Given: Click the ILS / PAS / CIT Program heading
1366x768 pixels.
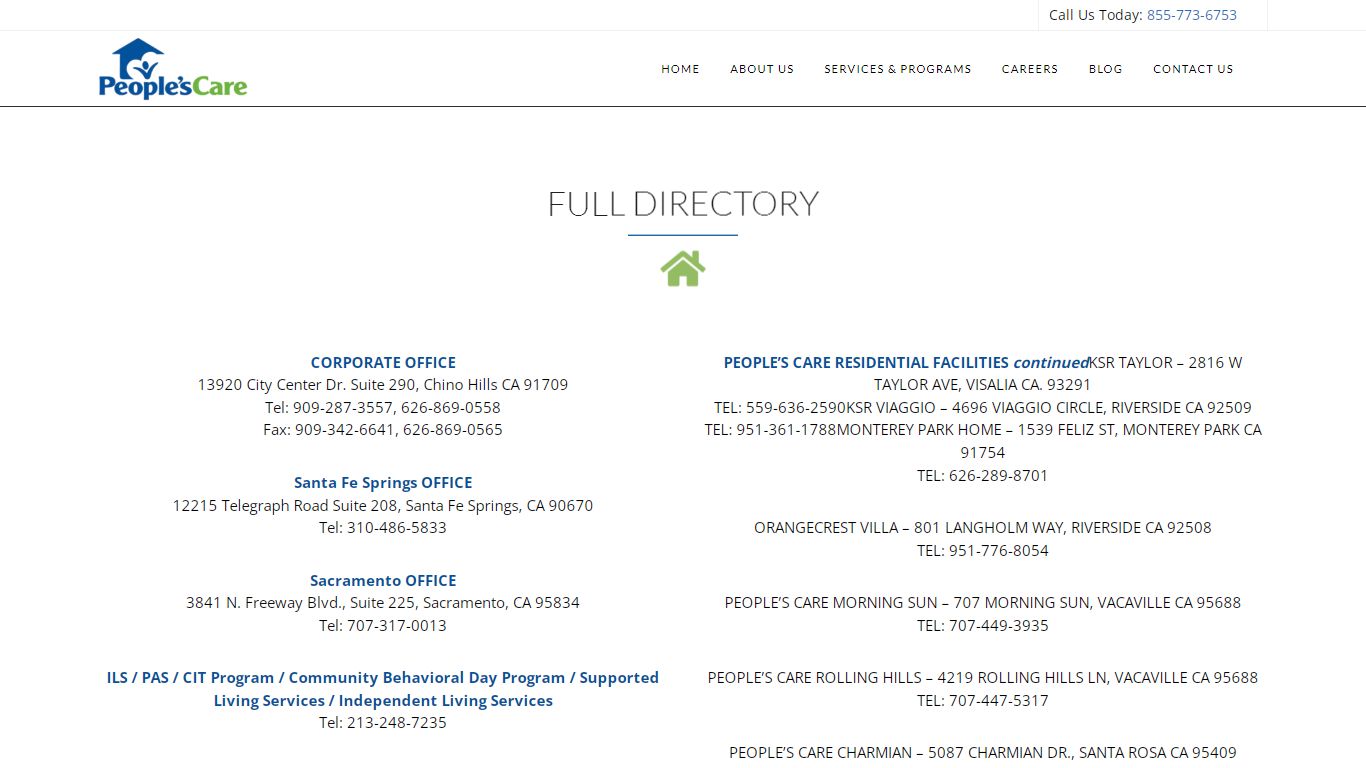Looking at the screenshot, I should click(383, 689).
